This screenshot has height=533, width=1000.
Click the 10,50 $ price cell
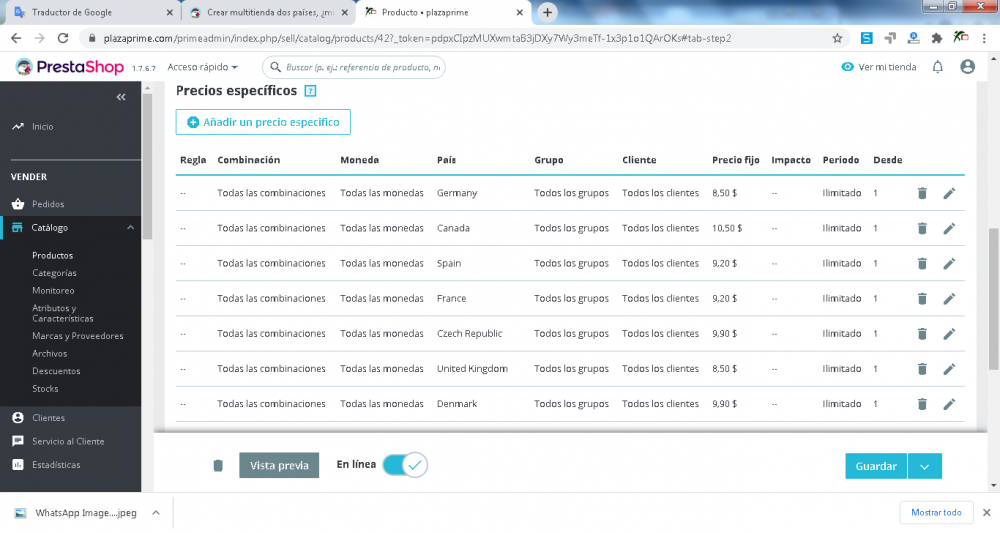[727, 228]
